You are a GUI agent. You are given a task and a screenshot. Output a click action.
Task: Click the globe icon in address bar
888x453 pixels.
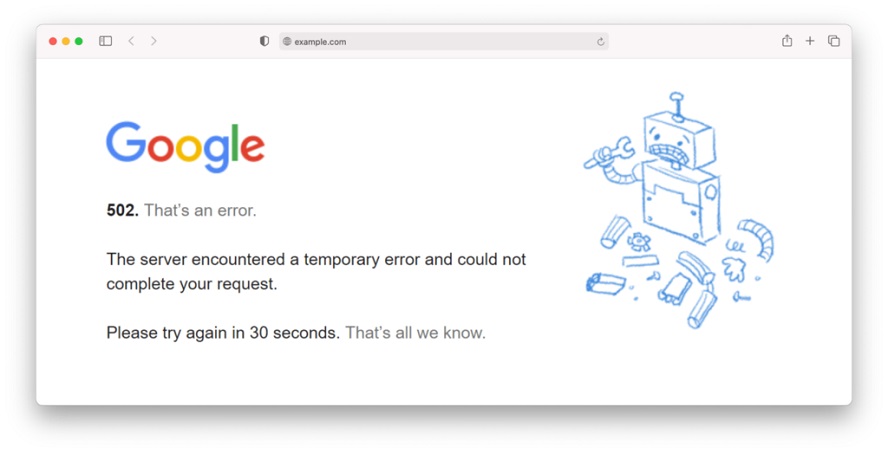[287, 41]
